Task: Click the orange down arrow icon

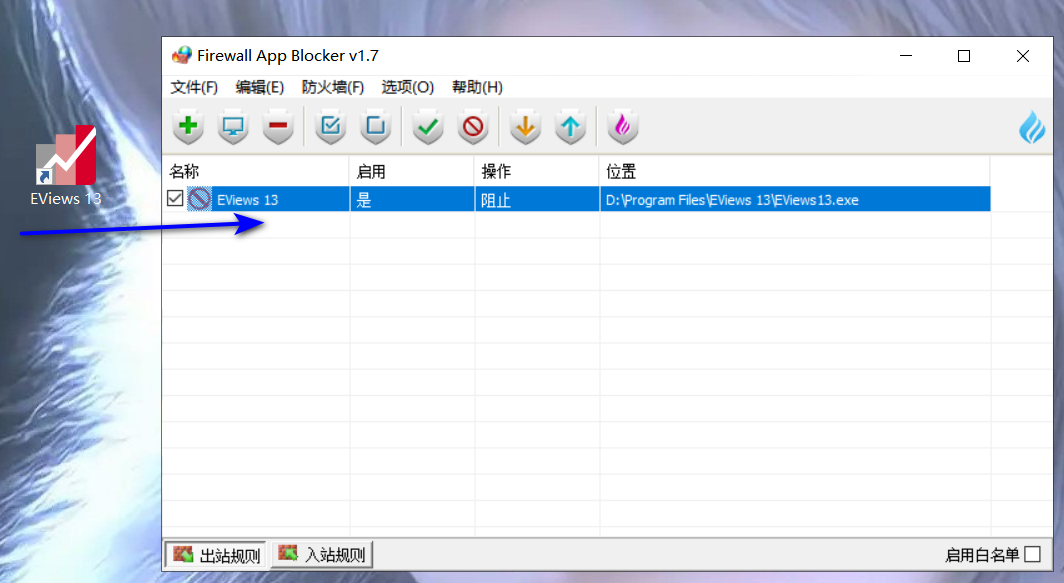Action: point(525,126)
